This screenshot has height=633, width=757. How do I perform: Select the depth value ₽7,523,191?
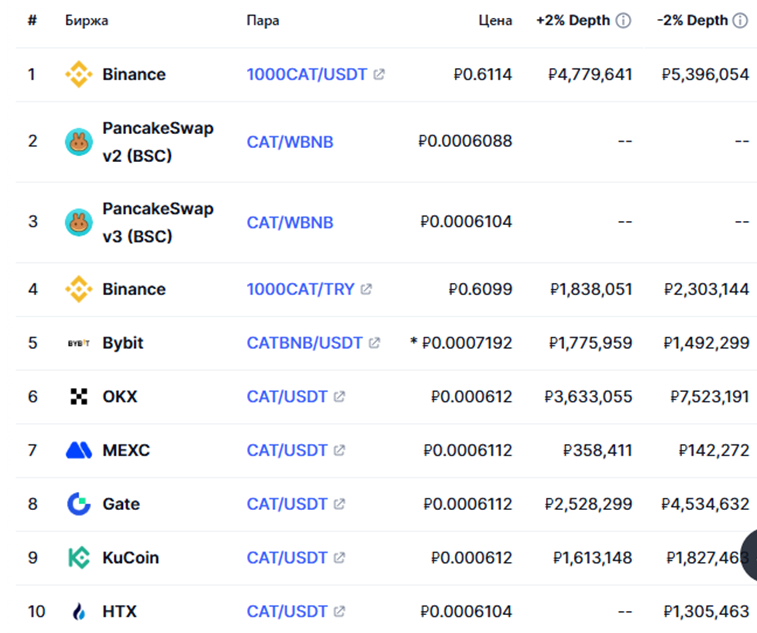point(710,396)
